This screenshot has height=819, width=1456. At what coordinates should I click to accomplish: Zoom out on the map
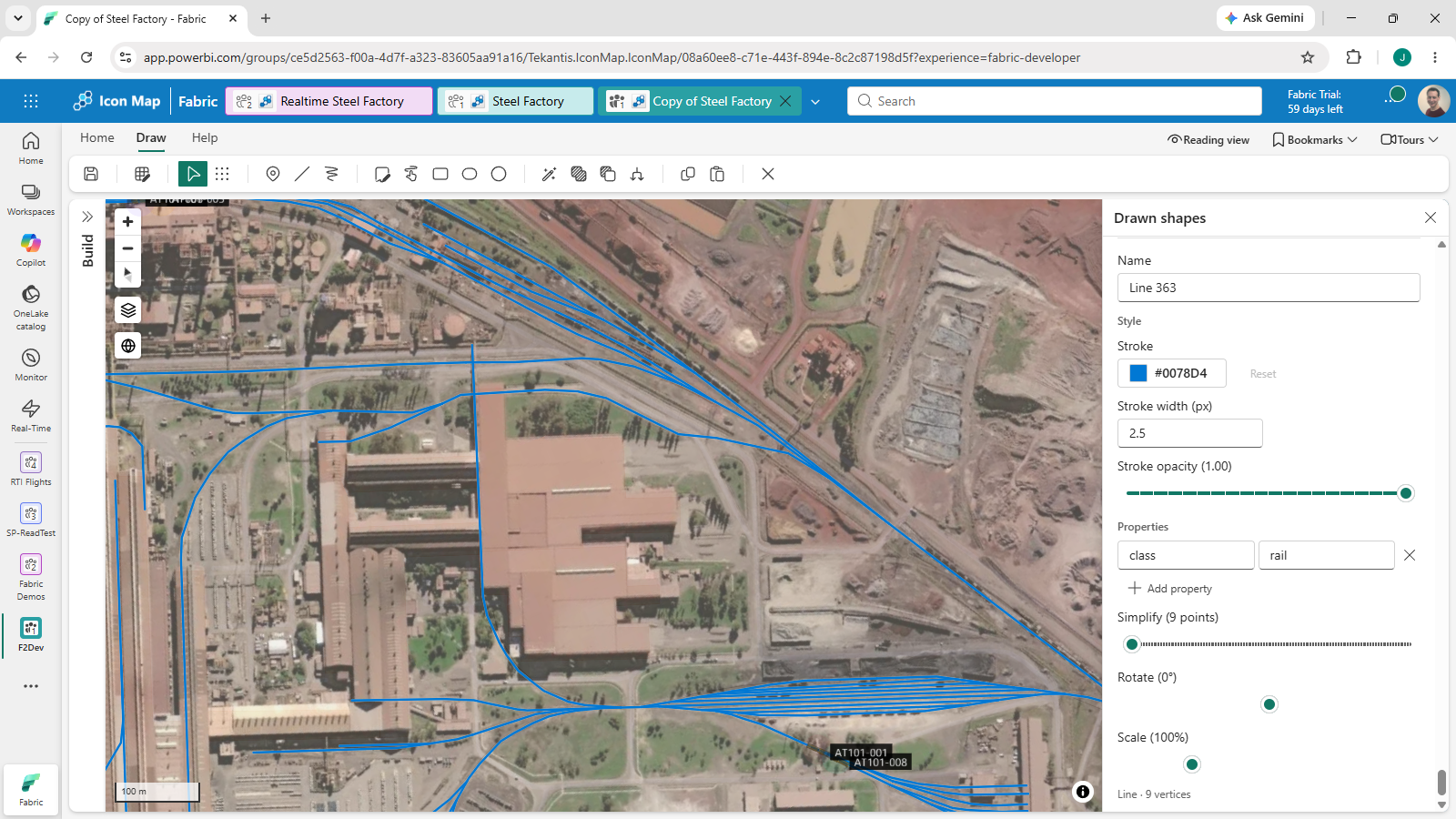coord(128,248)
